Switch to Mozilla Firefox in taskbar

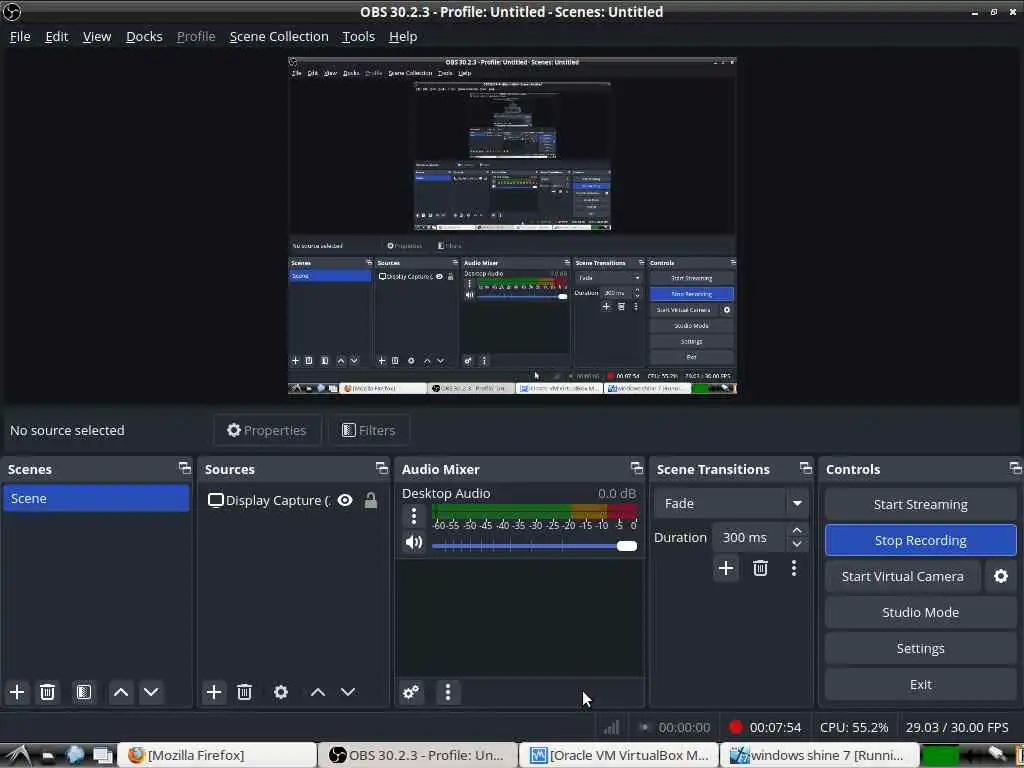(x=218, y=755)
